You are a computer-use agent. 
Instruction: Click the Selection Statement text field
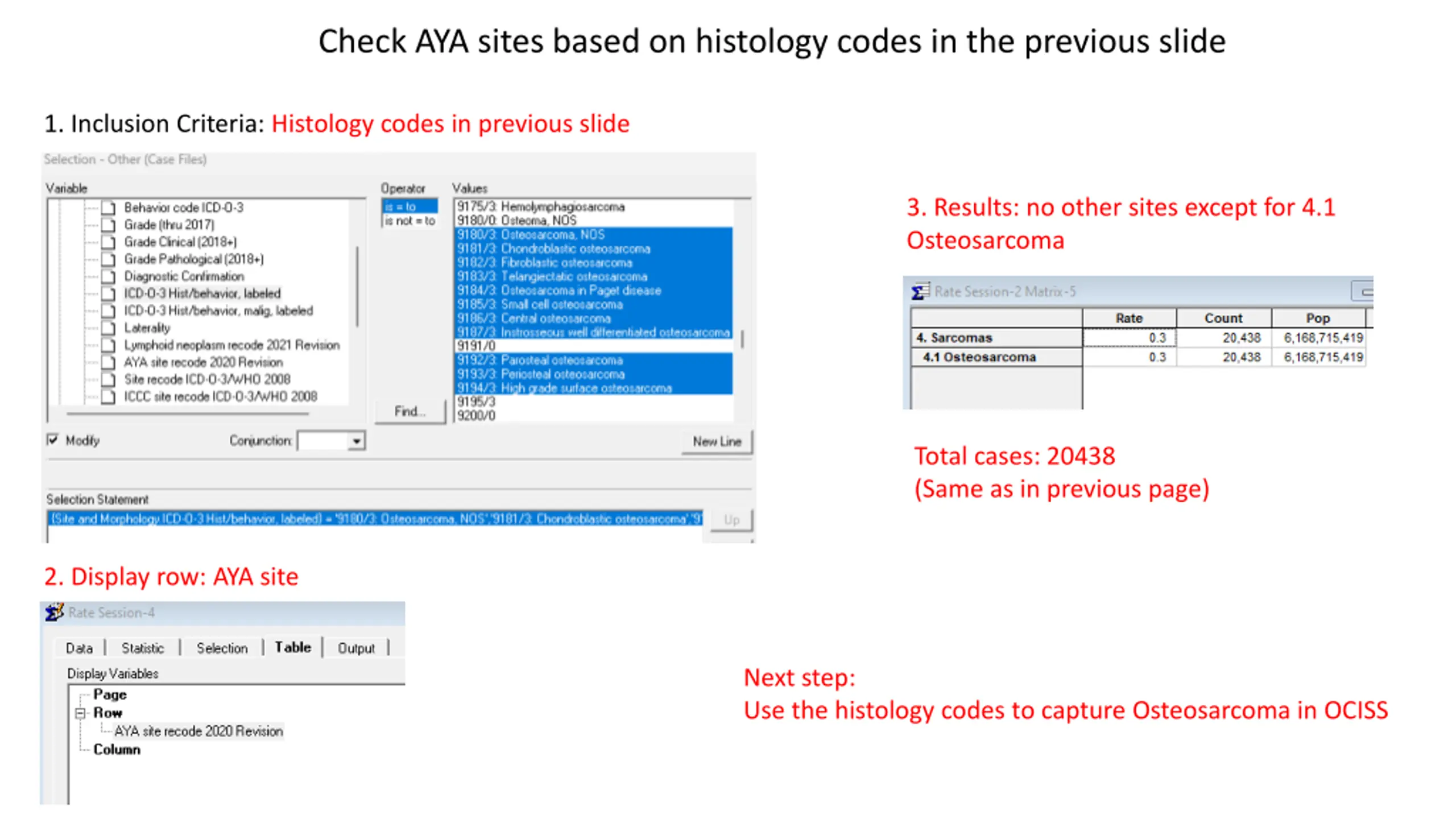click(375, 519)
